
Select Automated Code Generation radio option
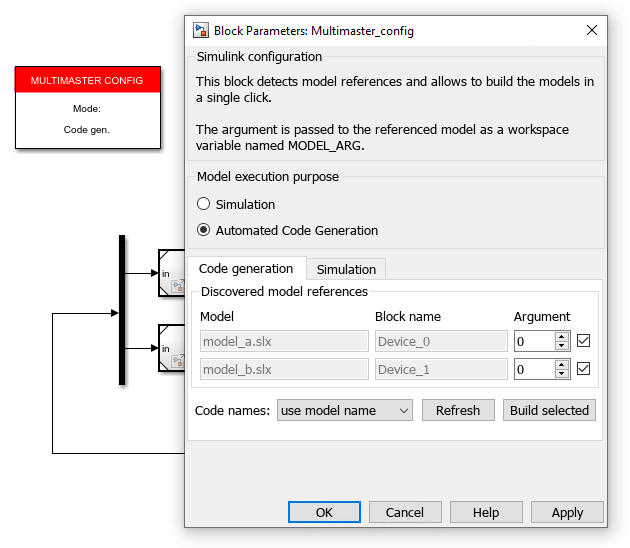[203, 230]
